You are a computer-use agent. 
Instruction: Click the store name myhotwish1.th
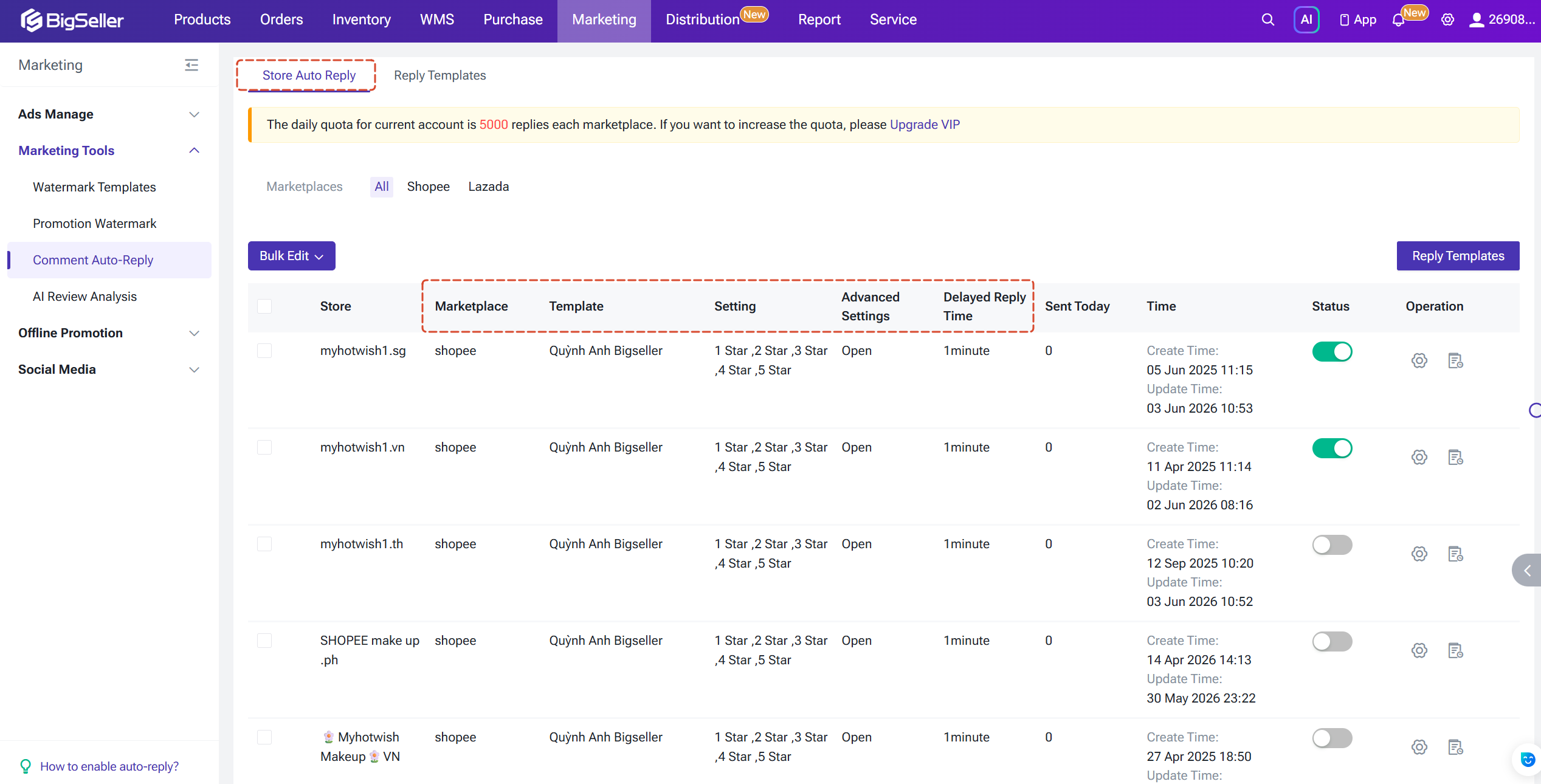[x=362, y=544]
